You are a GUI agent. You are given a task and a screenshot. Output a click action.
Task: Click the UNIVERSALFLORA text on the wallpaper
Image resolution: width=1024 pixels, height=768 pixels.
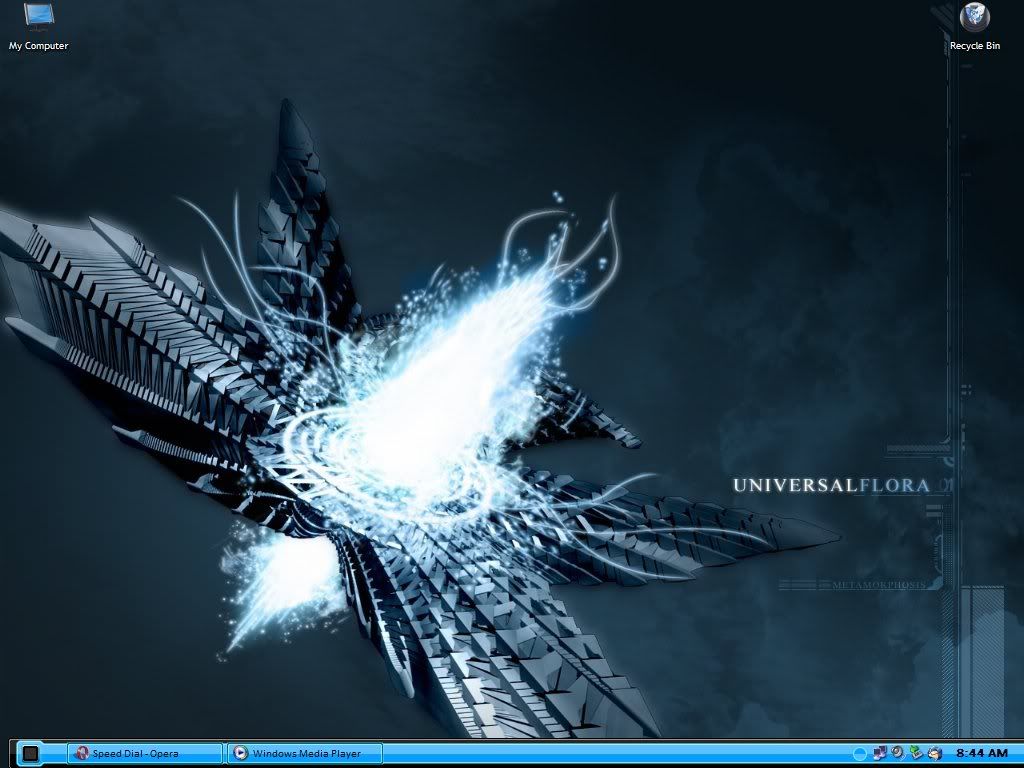click(831, 485)
